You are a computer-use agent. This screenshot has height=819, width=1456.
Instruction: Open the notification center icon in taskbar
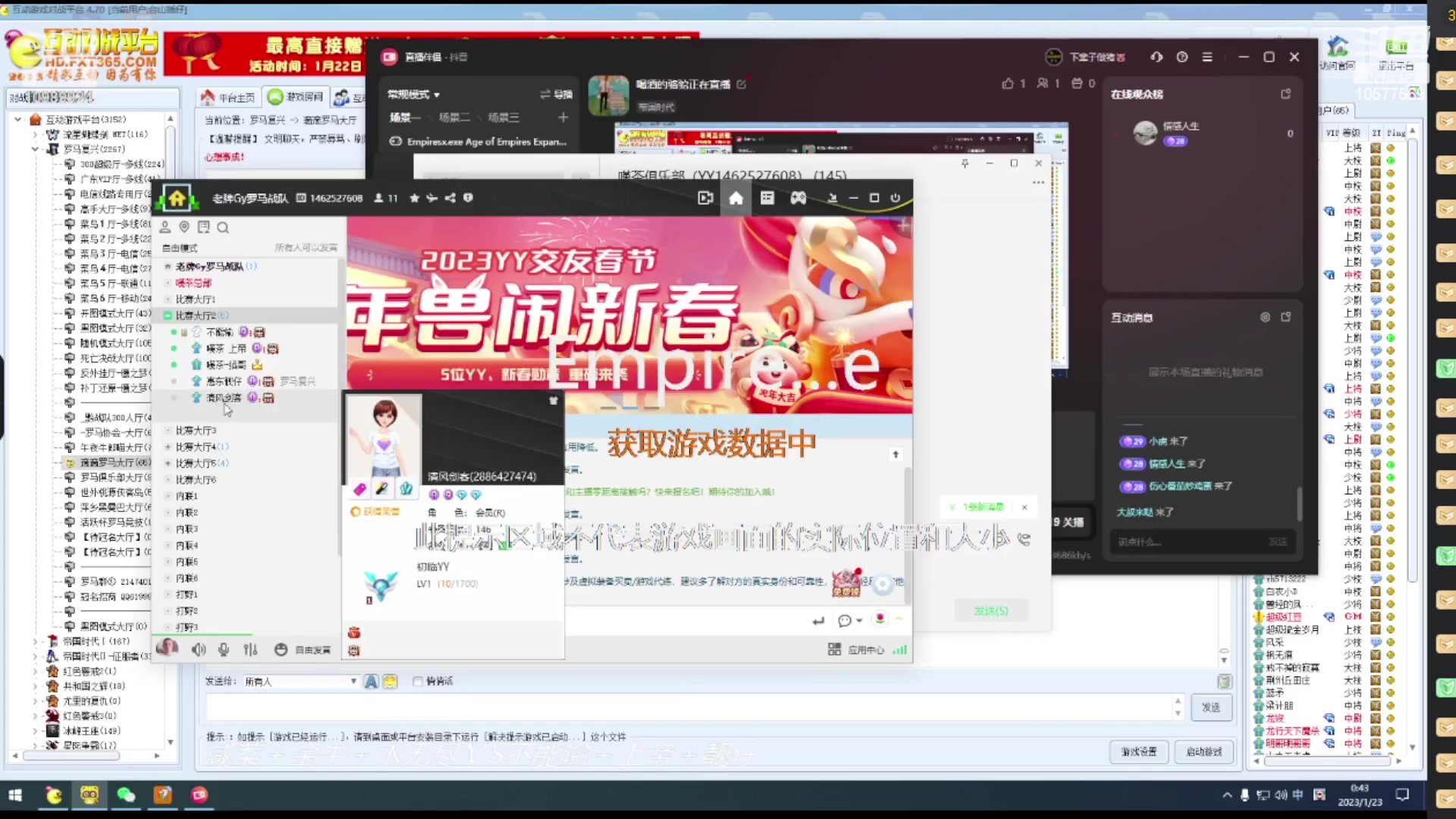1402,795
